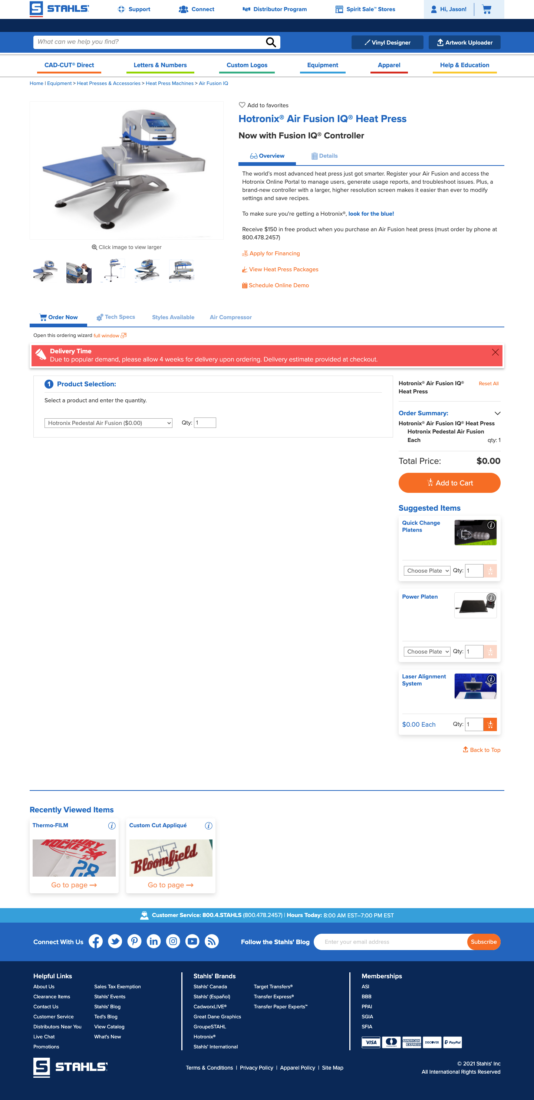Open Hotronix Pedestal Air Fusion product dropdown
This screenshot has height=1100, width=534.
[x=108, y=423]
